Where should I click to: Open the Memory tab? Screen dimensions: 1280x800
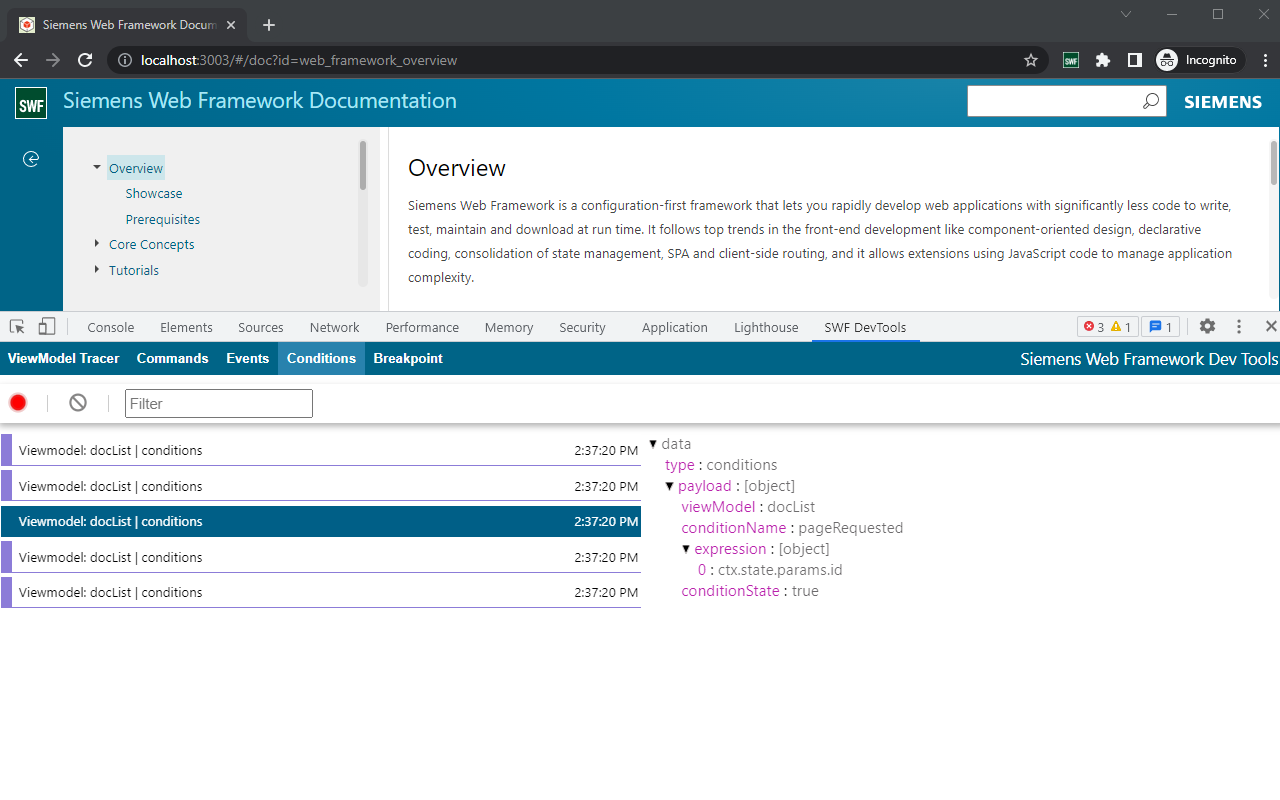(x=509, y=327)
